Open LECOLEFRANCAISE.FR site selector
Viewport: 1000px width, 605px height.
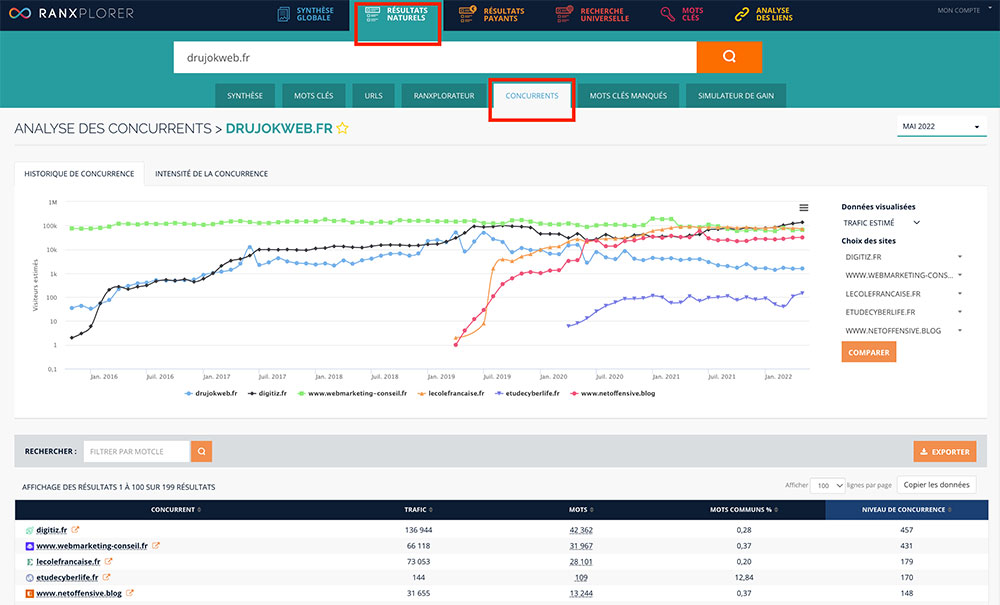(904, 294)
